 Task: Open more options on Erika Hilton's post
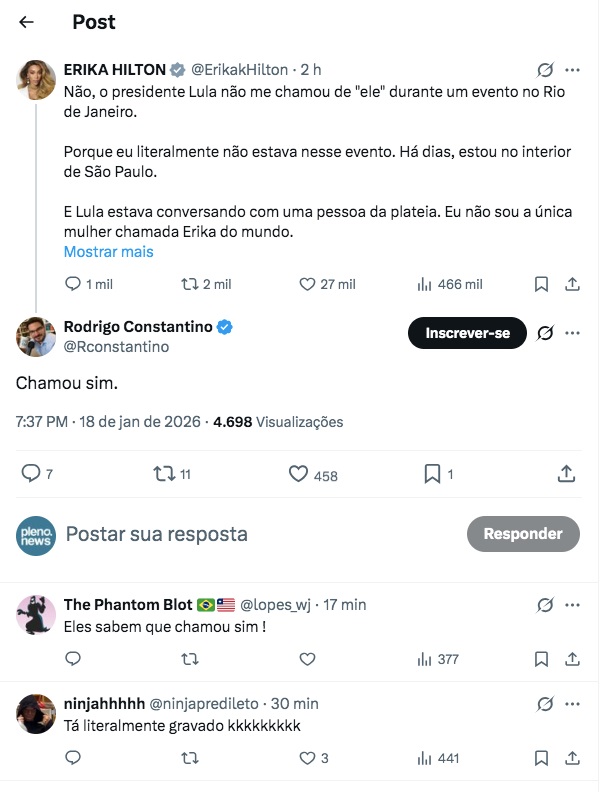[572, 70]
